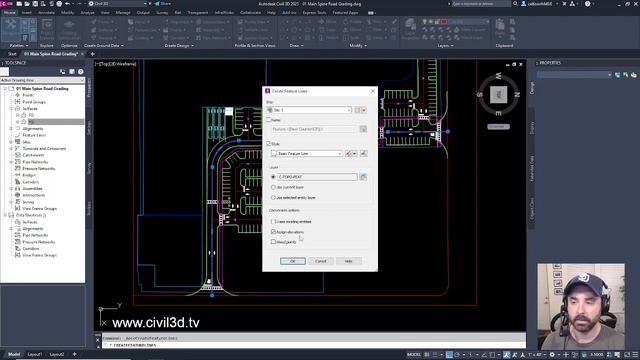Open the Analyze ribbon tab

(x=87, y=13)
